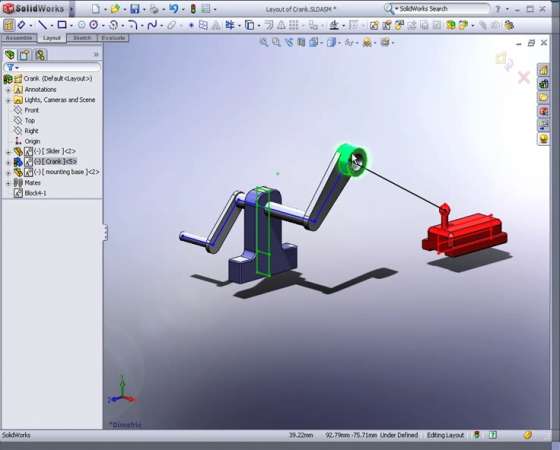
Task: Open the Line tool dropdown arrow
Action: 52,25
